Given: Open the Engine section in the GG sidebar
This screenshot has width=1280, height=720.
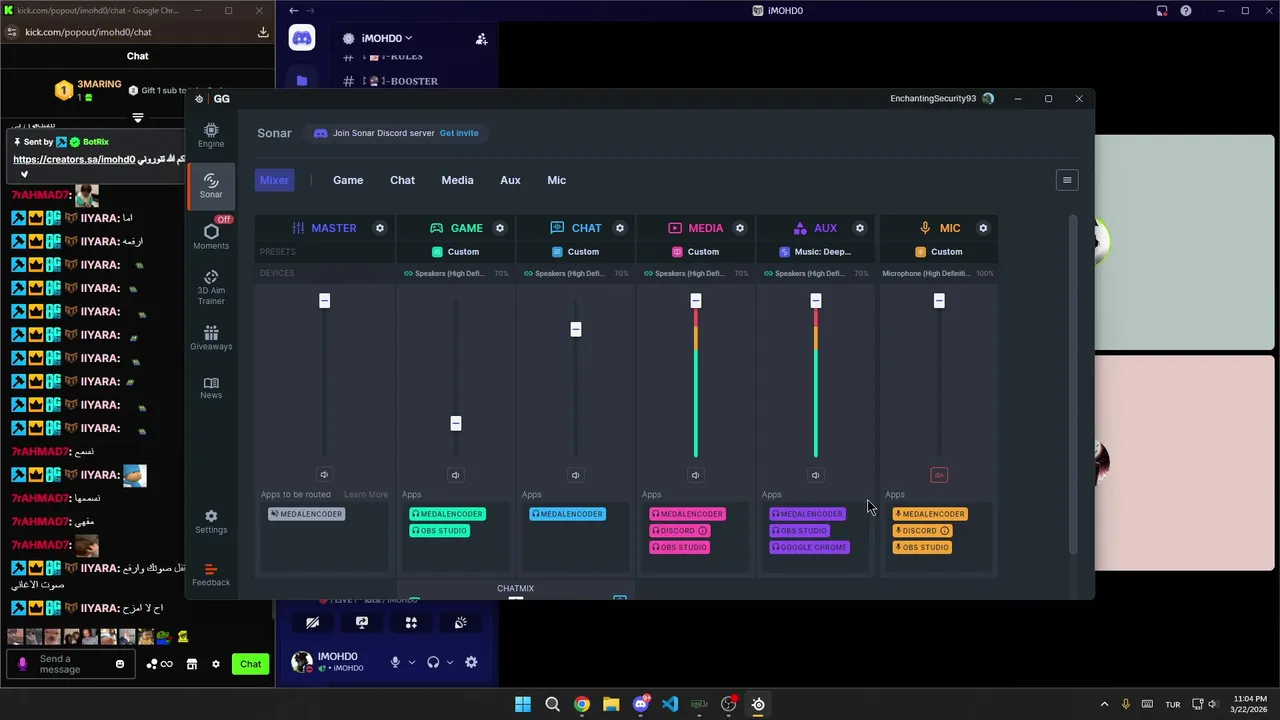Looking at the screenshot, I should (211, 135).
